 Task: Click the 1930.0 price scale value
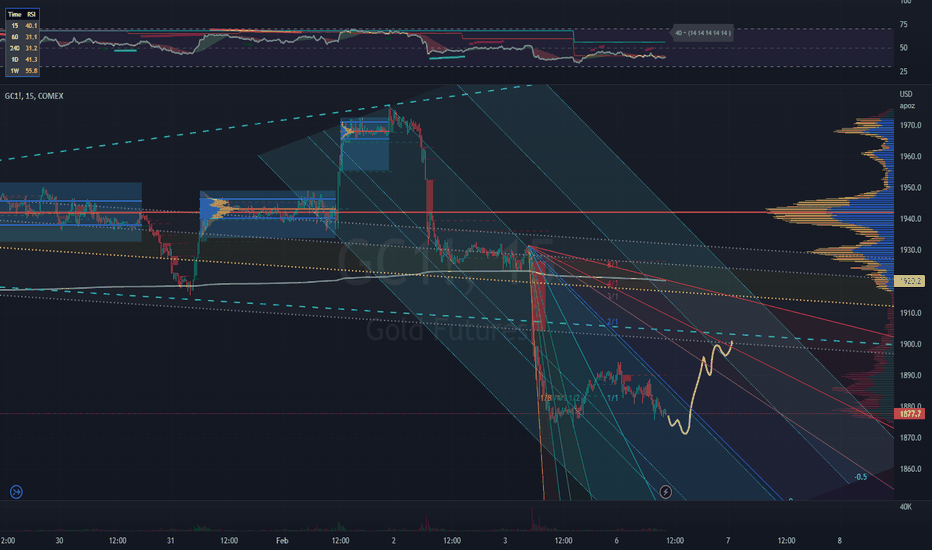[911, 250]
